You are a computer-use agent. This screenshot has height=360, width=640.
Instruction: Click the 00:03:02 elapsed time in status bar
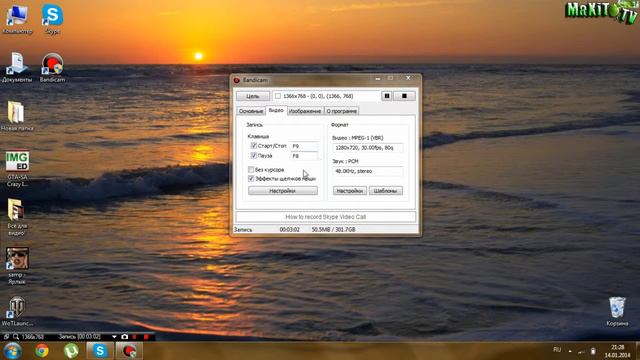[x=289, y=230]
